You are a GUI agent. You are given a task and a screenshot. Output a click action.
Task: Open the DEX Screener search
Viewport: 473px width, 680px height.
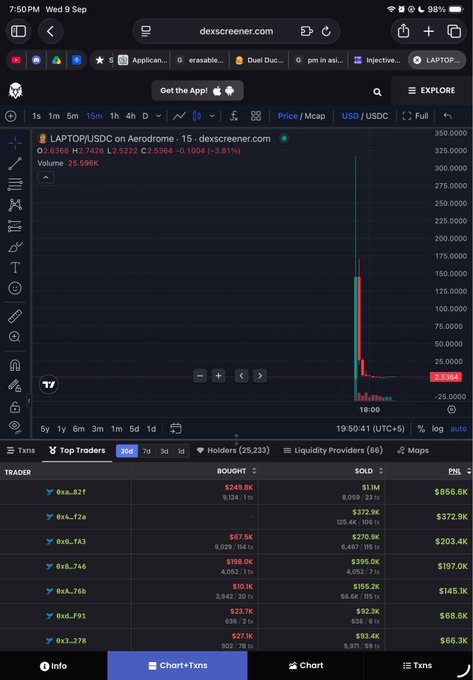[x=377, y=92]
